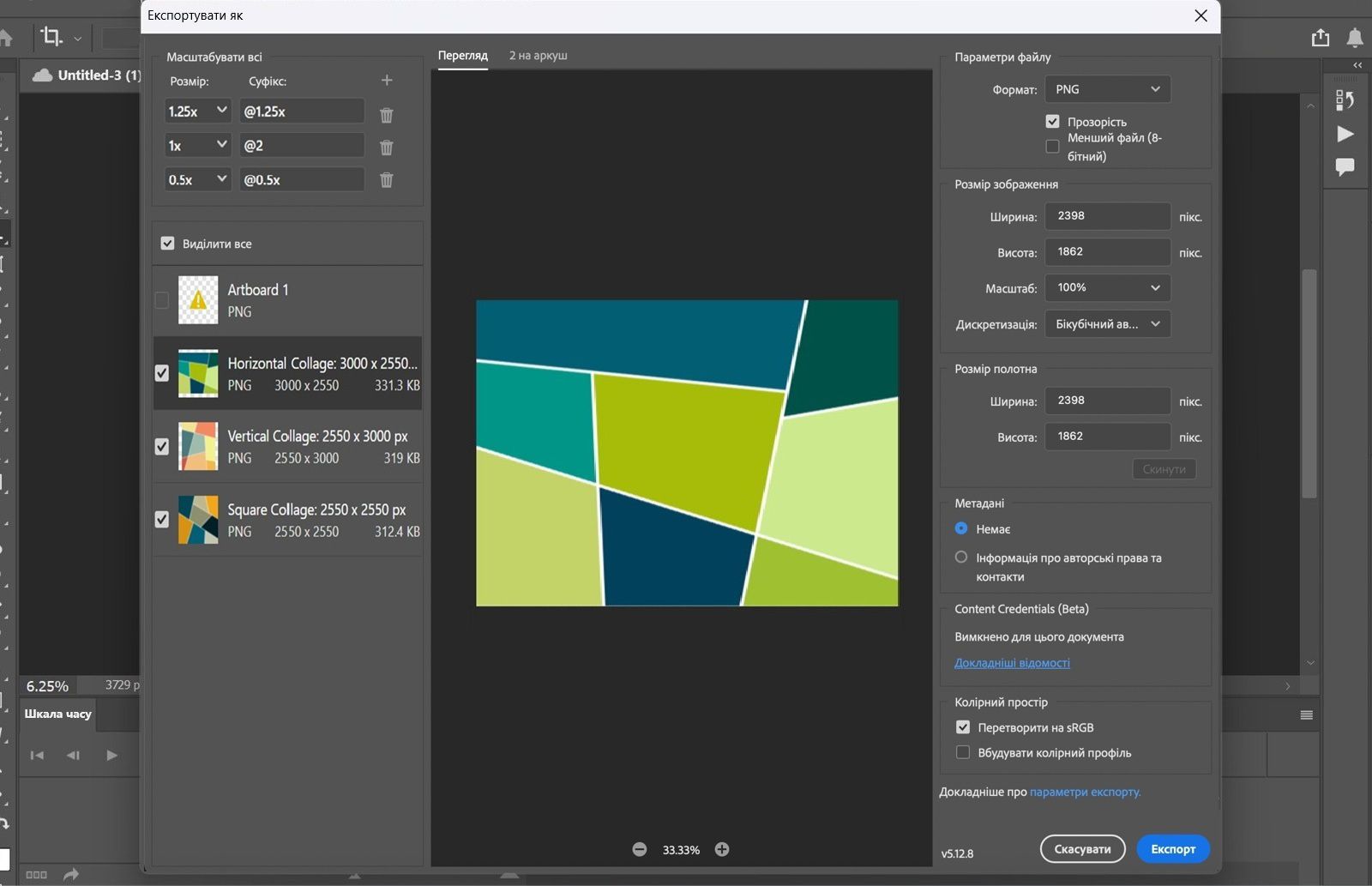1372x886 pixels.
Task: Click the timeline play button
Action: click(111, 756)
